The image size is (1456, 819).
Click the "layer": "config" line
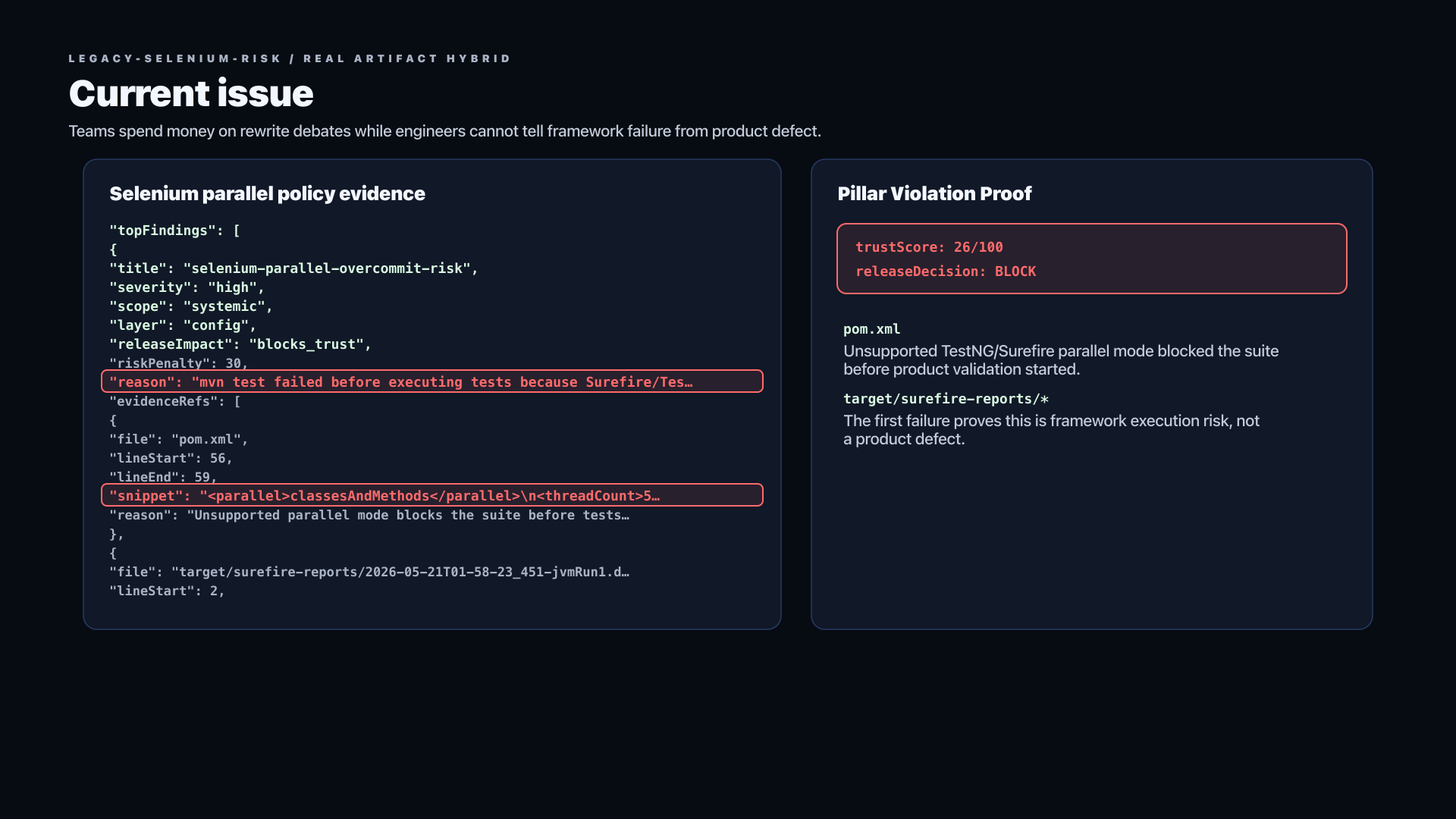point(183,325)
